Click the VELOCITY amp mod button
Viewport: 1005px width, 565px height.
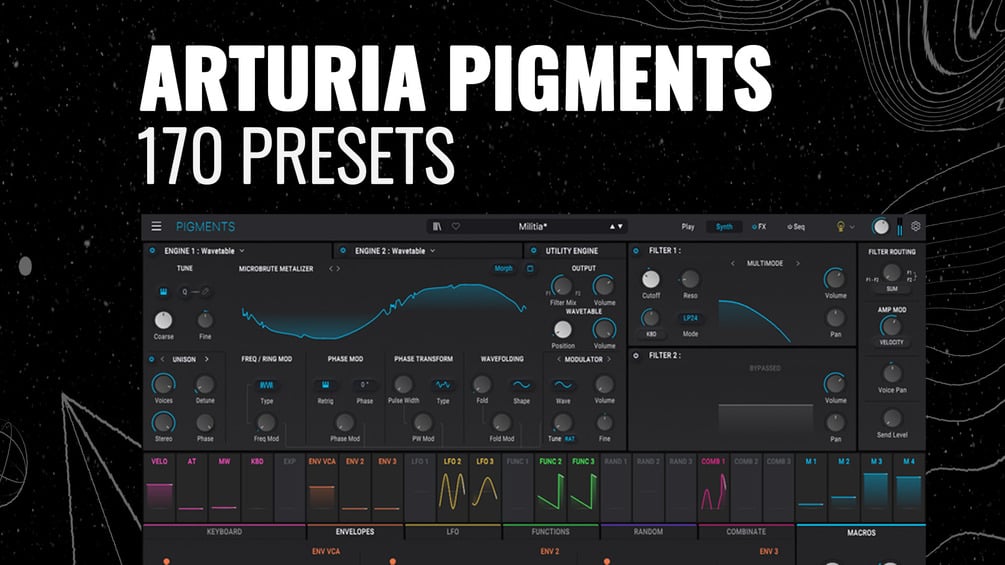[892, 342]
